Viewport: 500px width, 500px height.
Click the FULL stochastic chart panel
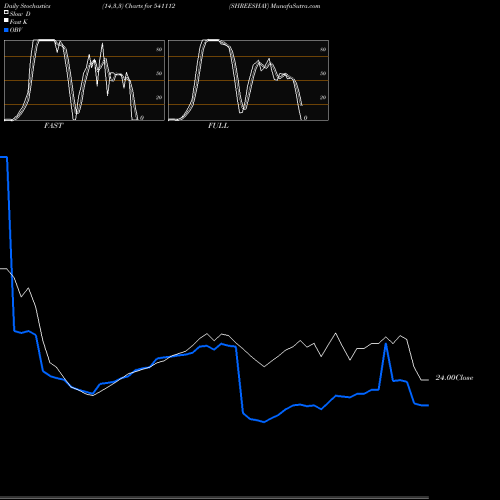(x=248, y=80)
